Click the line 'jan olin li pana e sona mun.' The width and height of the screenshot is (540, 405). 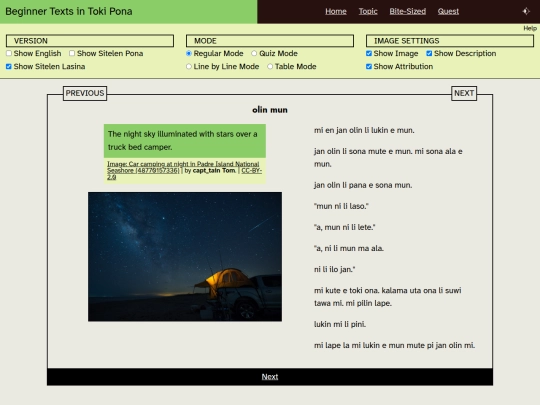click(x=363, y=185)
